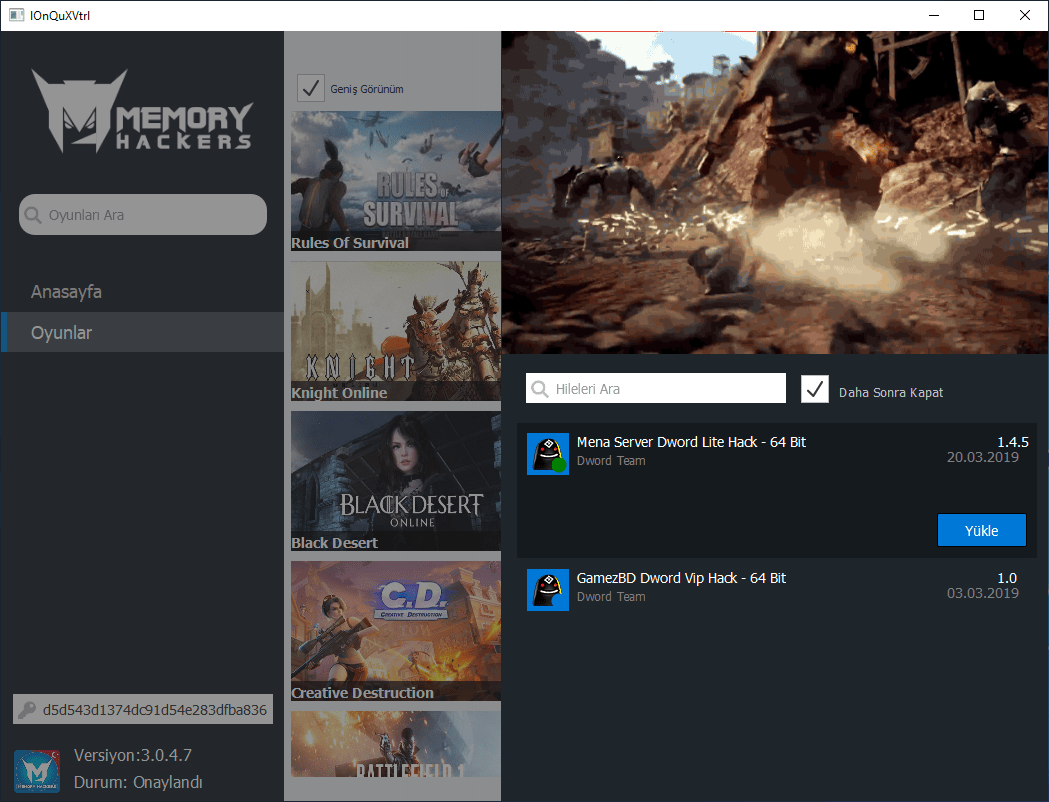
Task: Click Dword Team under GamezBD hack
Action: click(x=611, y=597)
